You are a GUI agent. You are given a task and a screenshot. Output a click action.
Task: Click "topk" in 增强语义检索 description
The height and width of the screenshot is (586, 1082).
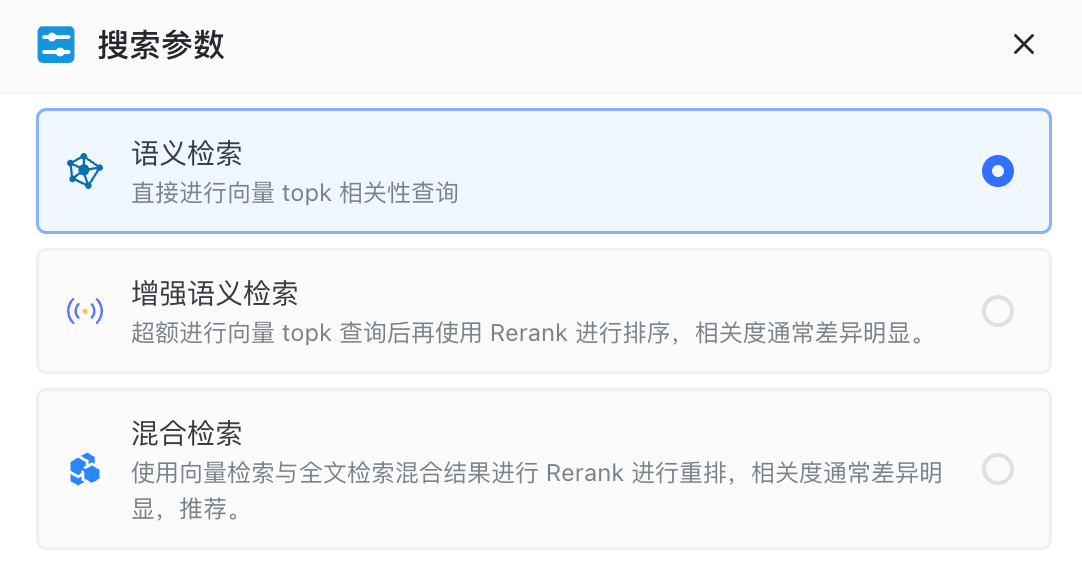[307, 333]
